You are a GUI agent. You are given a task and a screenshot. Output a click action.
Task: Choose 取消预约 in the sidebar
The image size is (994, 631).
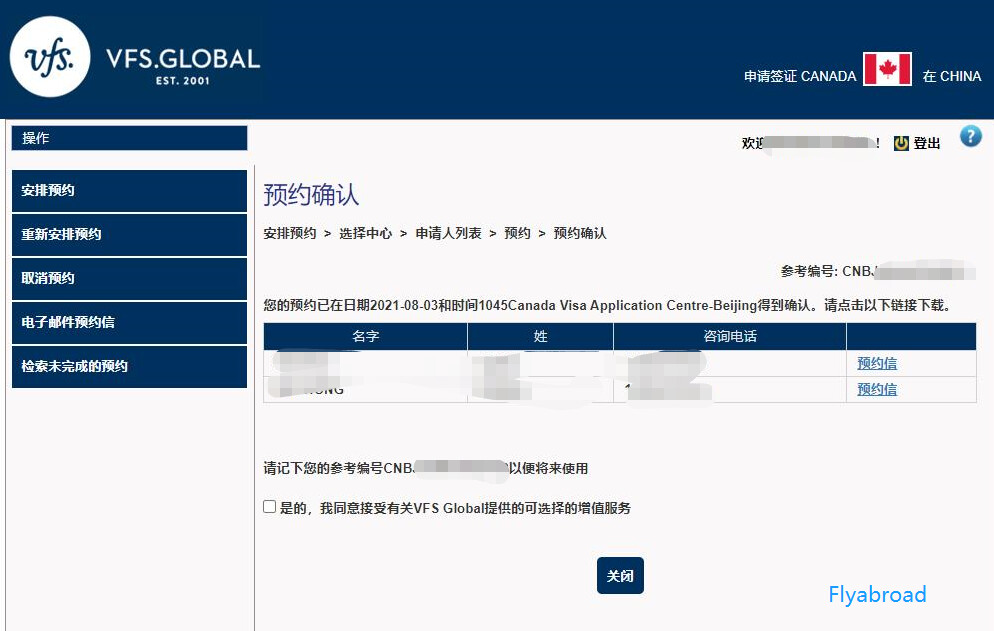tap(129, 278)
